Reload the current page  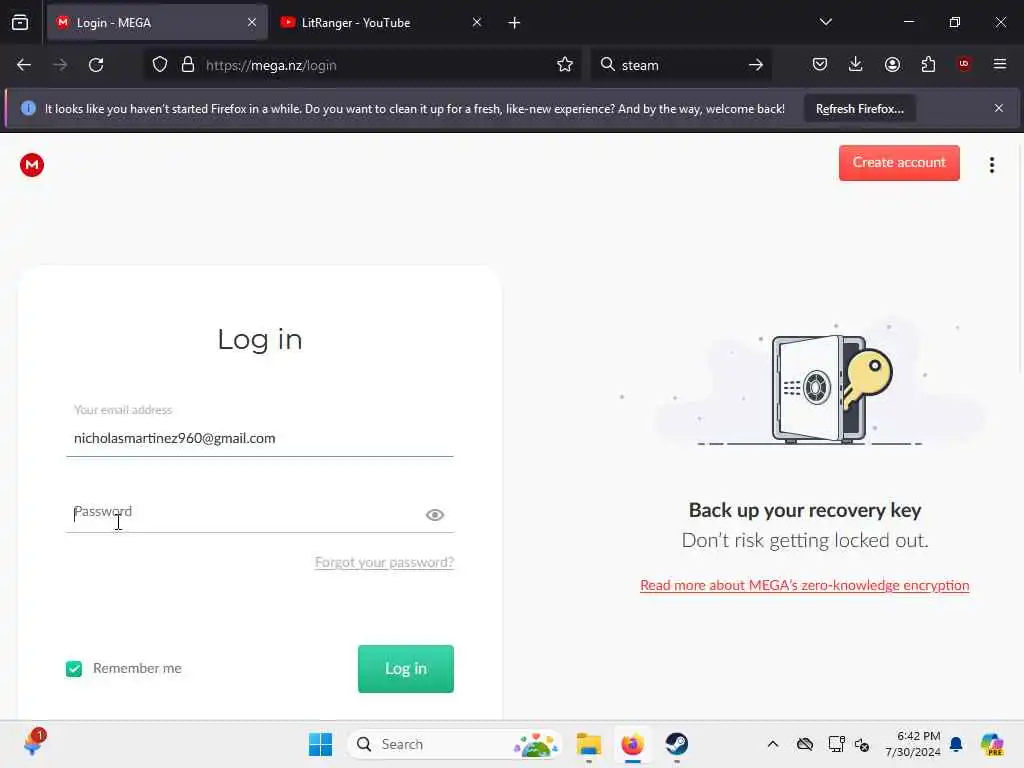[x=96, y=65]
